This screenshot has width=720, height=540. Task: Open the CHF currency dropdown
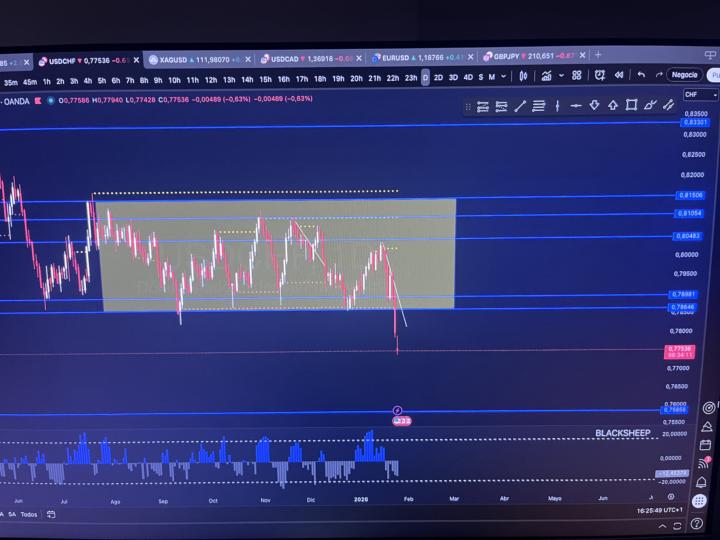(x=700, y=95)
